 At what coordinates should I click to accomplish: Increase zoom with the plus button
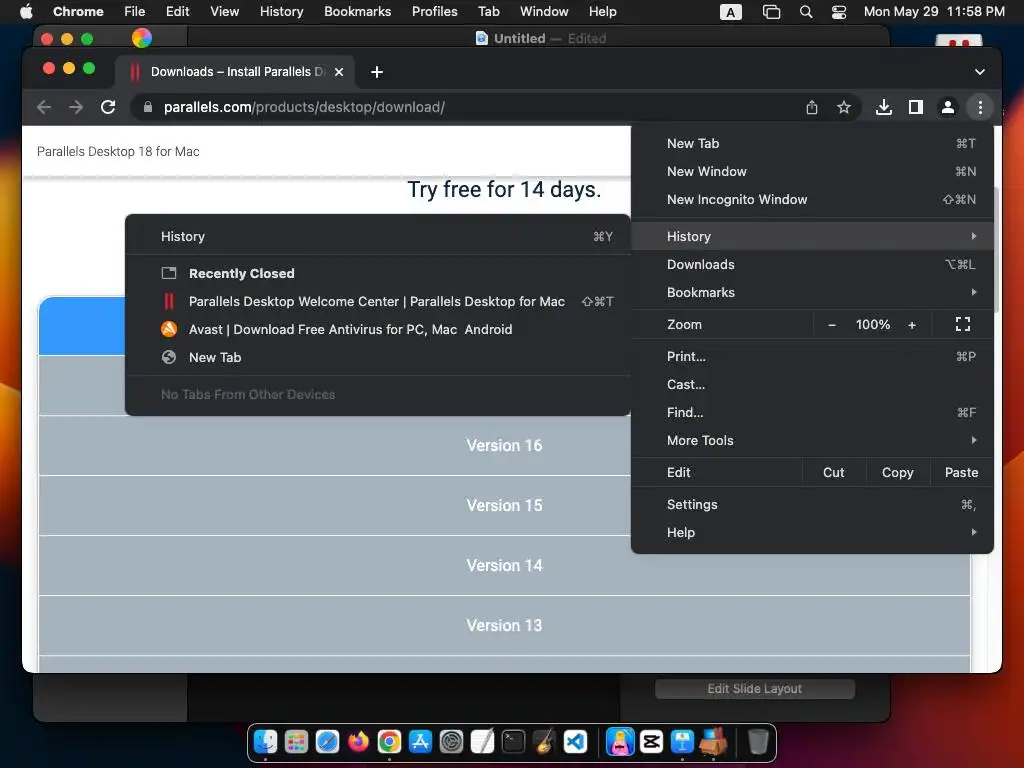tap(912, 325)
